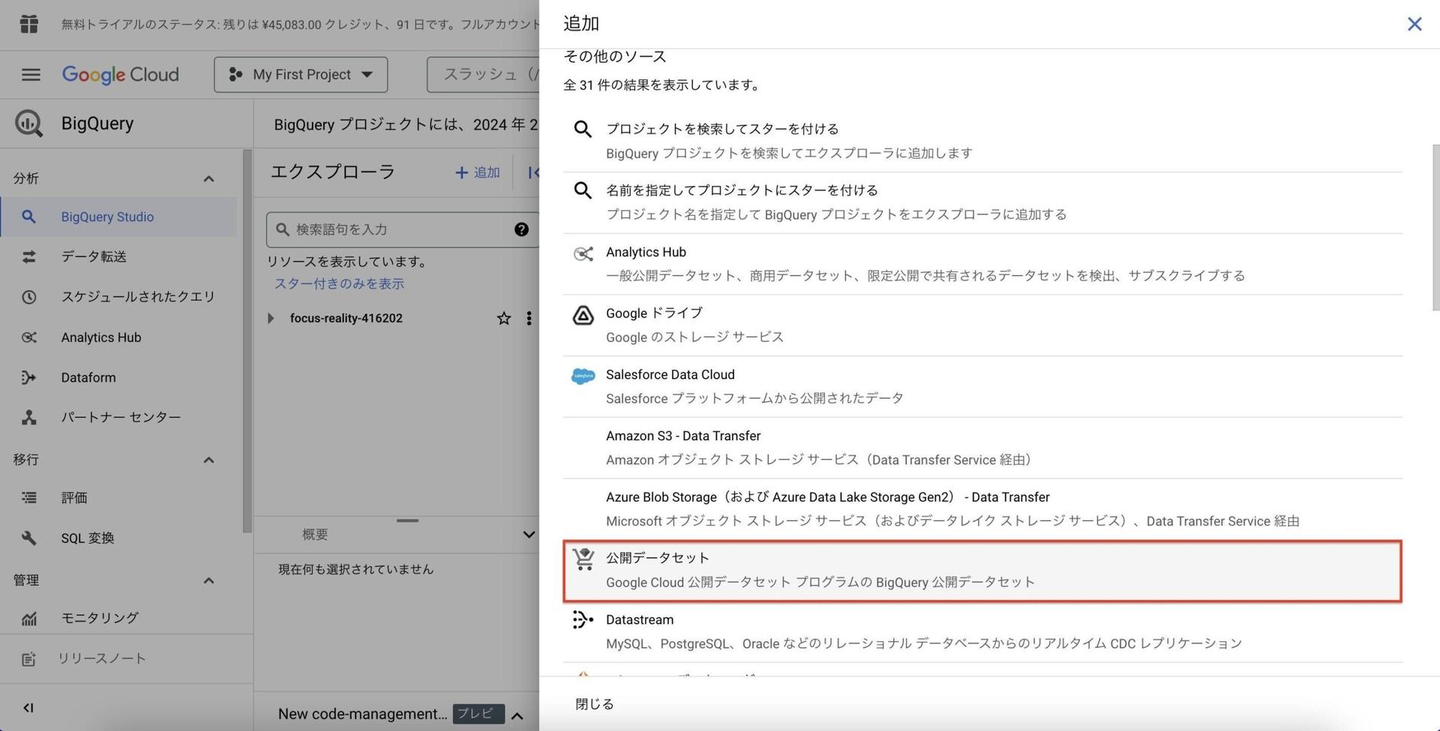This screenshot has height=731, width=1440.
Task: Click the explorer 検索語句を入力 search field
Action: click(x=401, y=229)
